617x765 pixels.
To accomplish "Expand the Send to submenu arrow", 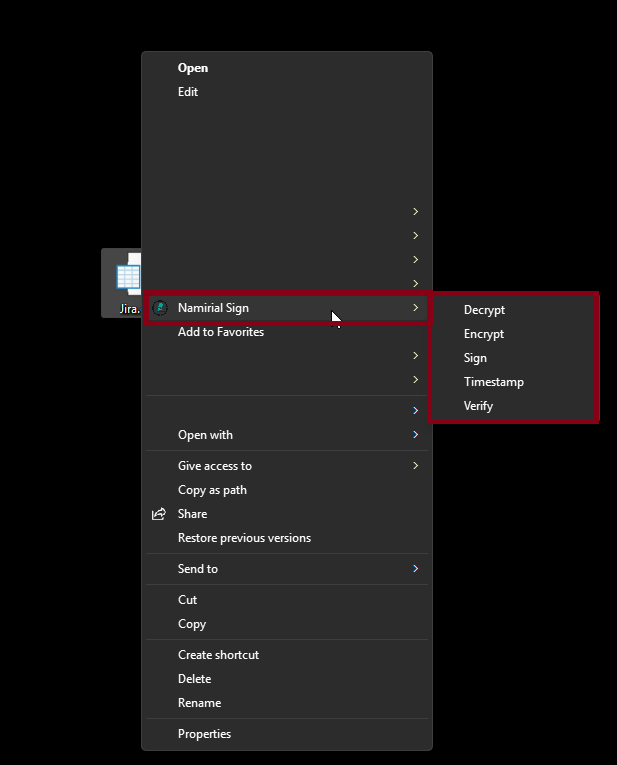I will point(415,569).
